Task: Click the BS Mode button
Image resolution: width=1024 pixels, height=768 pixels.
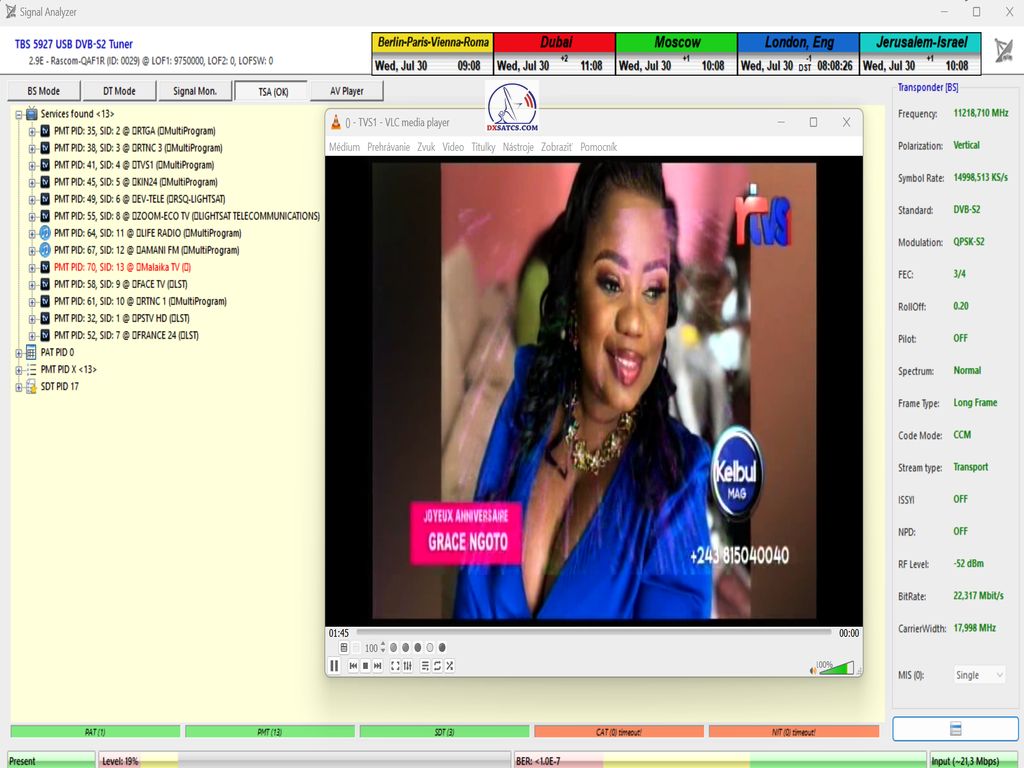Action: coord(43,91)
